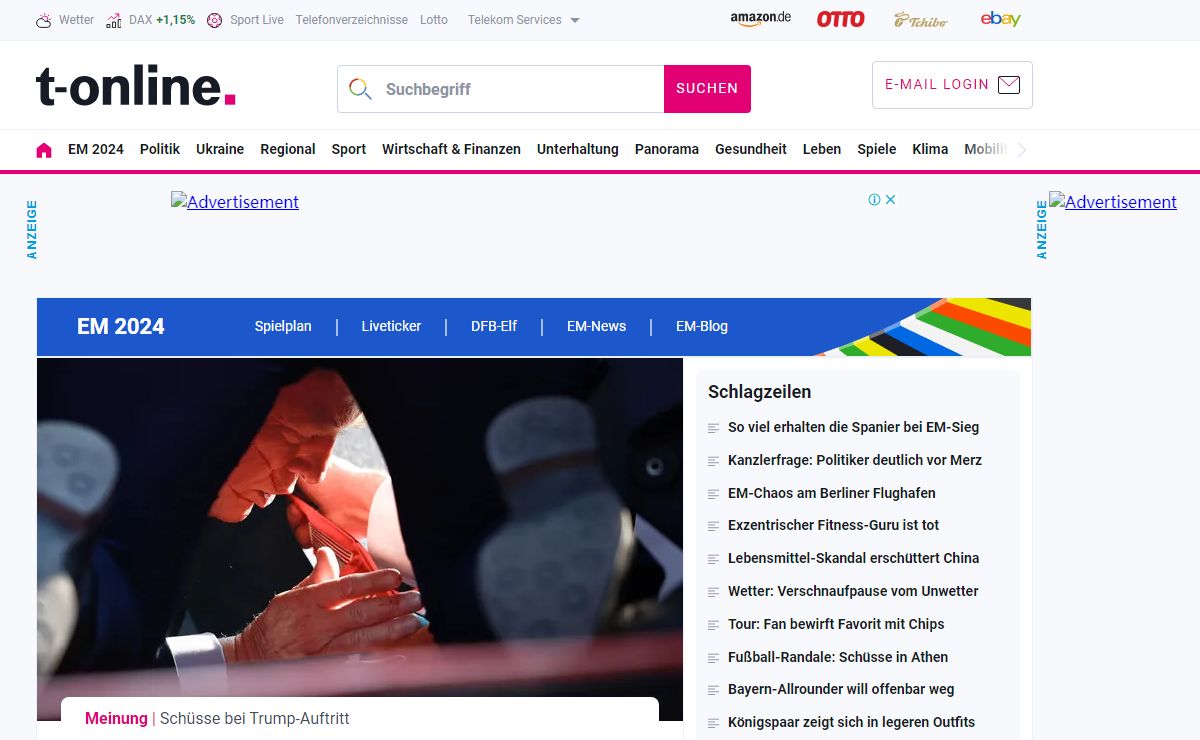
Task: Open the Politik menu section
Action: point(160,149)
